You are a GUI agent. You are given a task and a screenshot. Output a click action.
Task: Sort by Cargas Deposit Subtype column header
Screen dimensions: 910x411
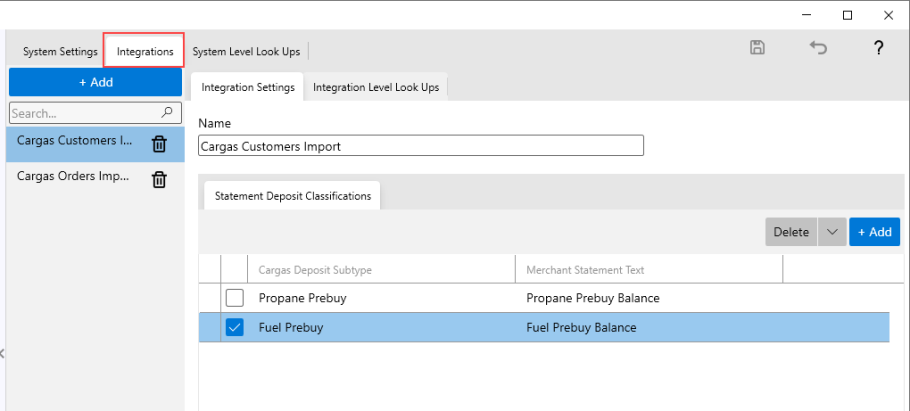[382, 270]
